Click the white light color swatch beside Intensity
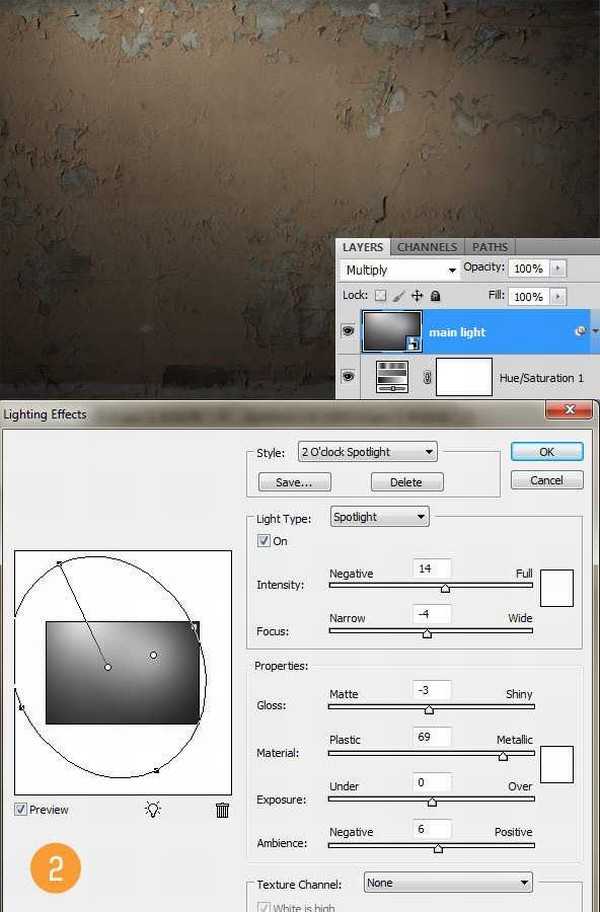Screen dimensions: 600x912 pos(556,588)
